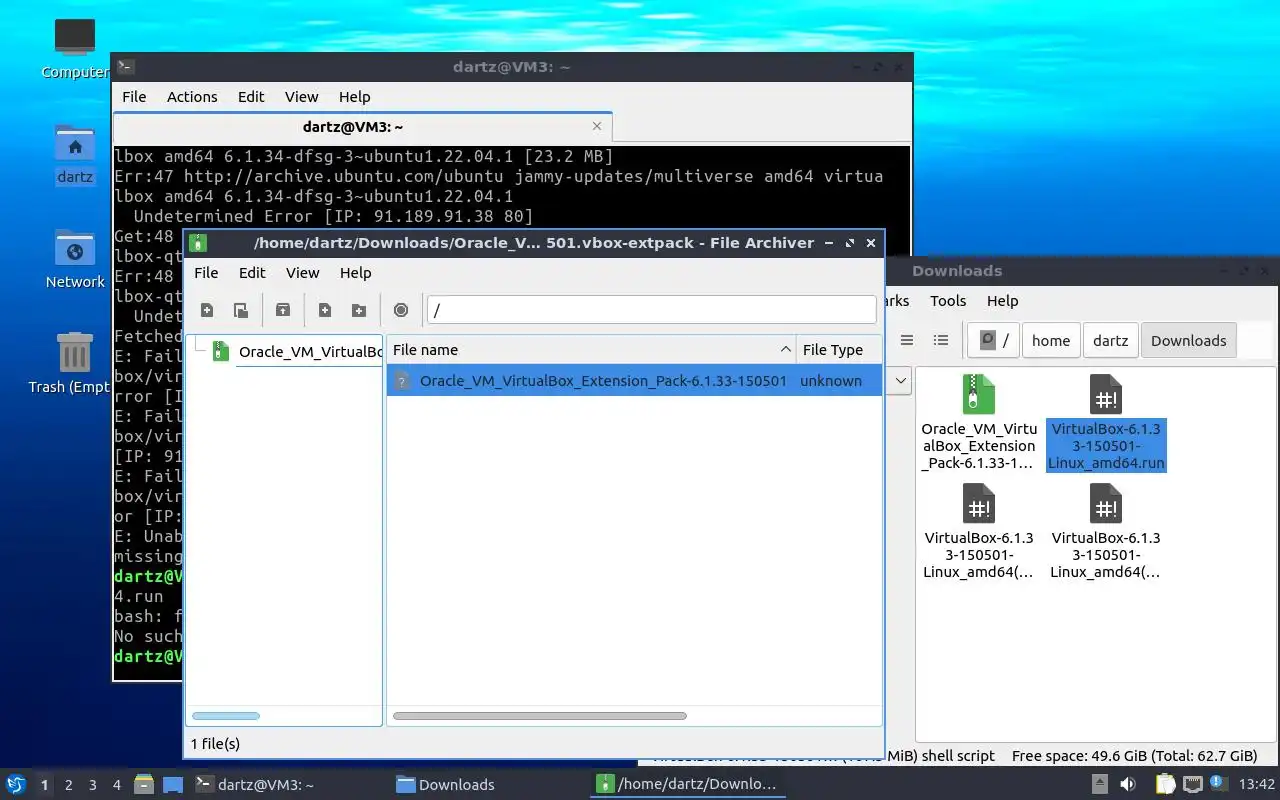
Task: Activate /home/dartz/Downlo... archiver taskbar button
Action: (x=687, y=784)
